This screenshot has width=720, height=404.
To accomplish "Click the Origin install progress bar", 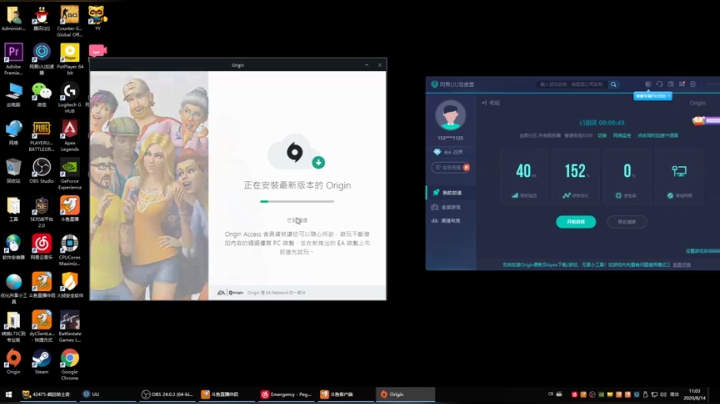I will point(297,201).
